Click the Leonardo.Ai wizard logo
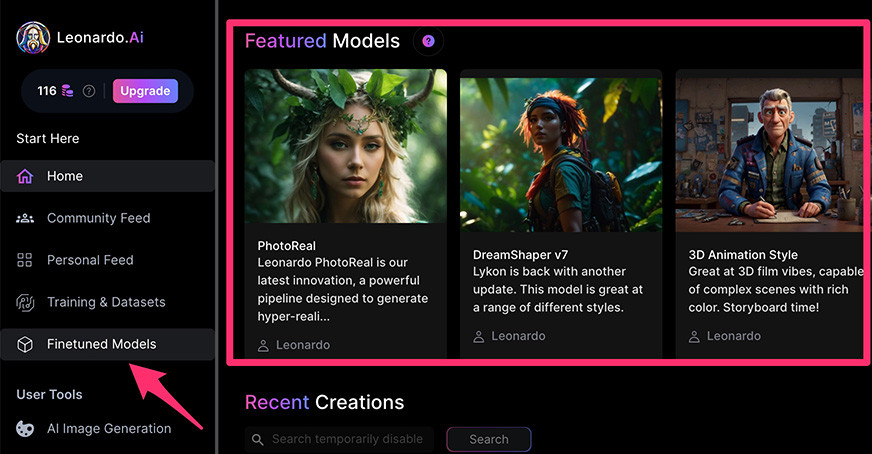Screen dimensions: 872x454 pos(33,38)
